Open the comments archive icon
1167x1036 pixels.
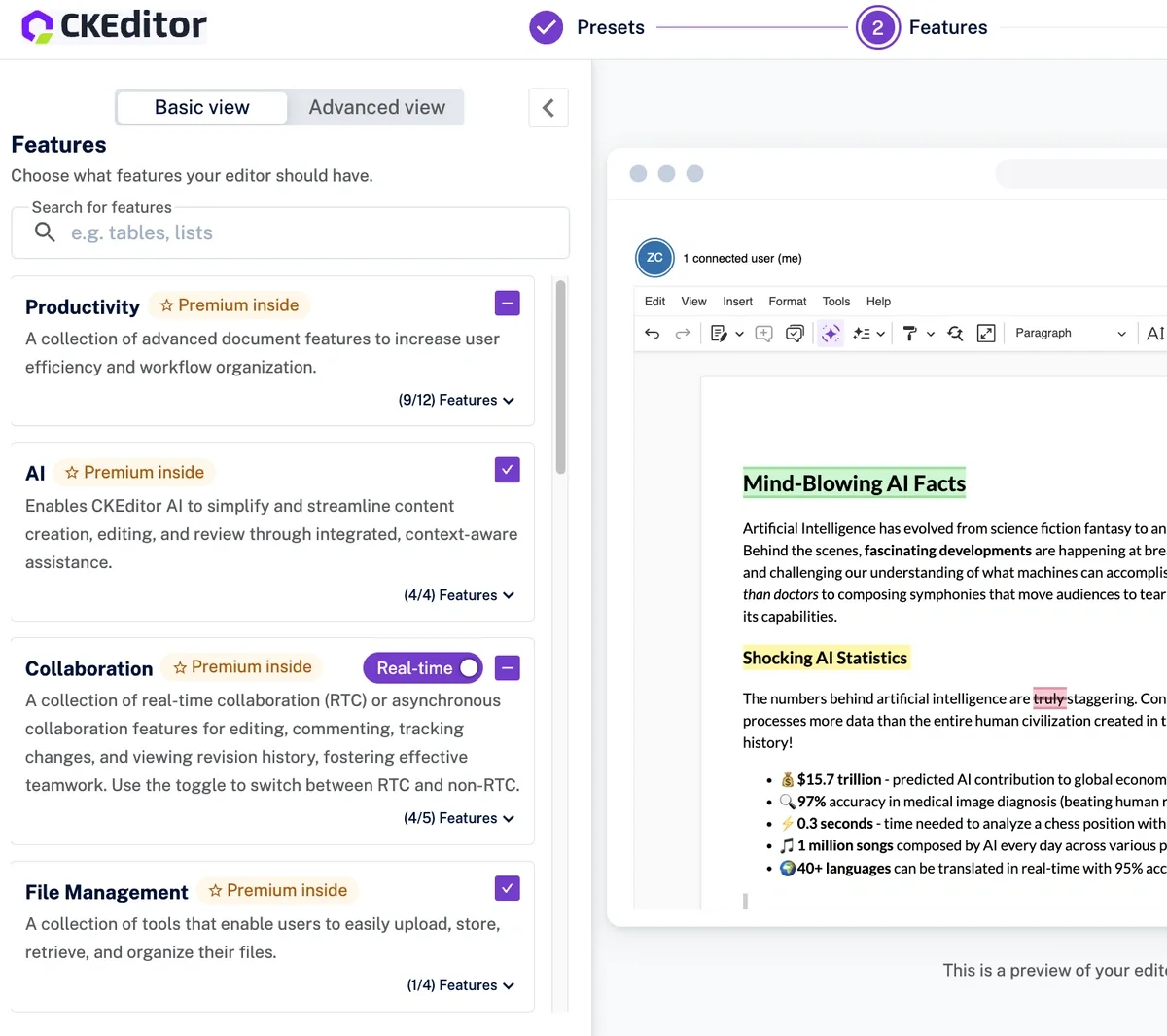795,334
